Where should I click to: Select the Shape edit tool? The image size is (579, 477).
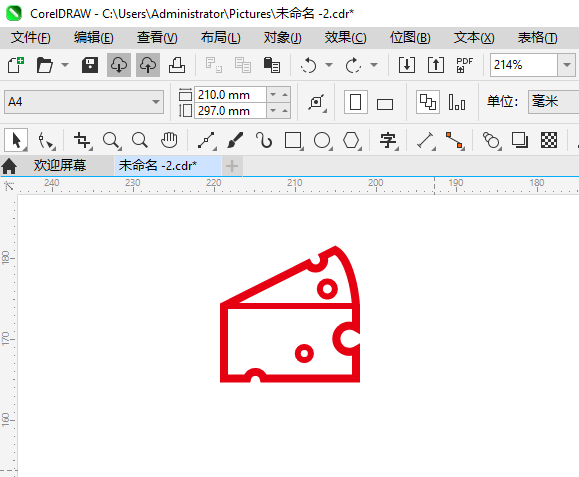[x=46, y=141]
